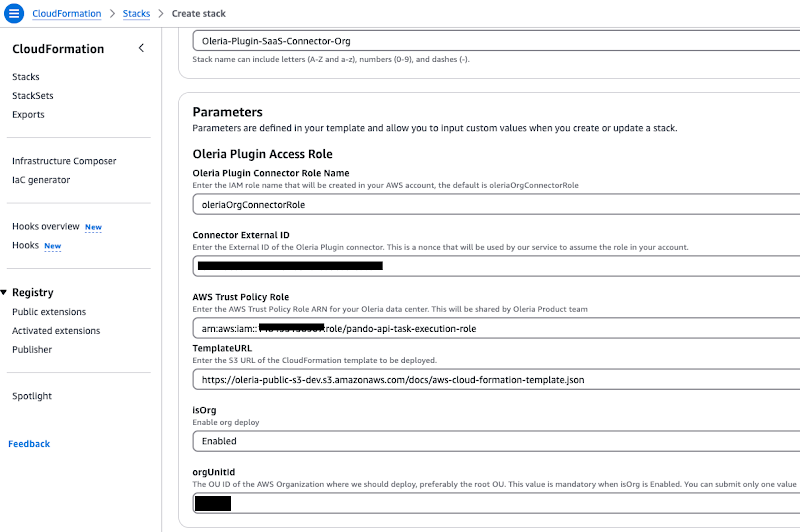Click the Feedback link
The height and width of the screenshot is (532, 800).
coord(29,444)
